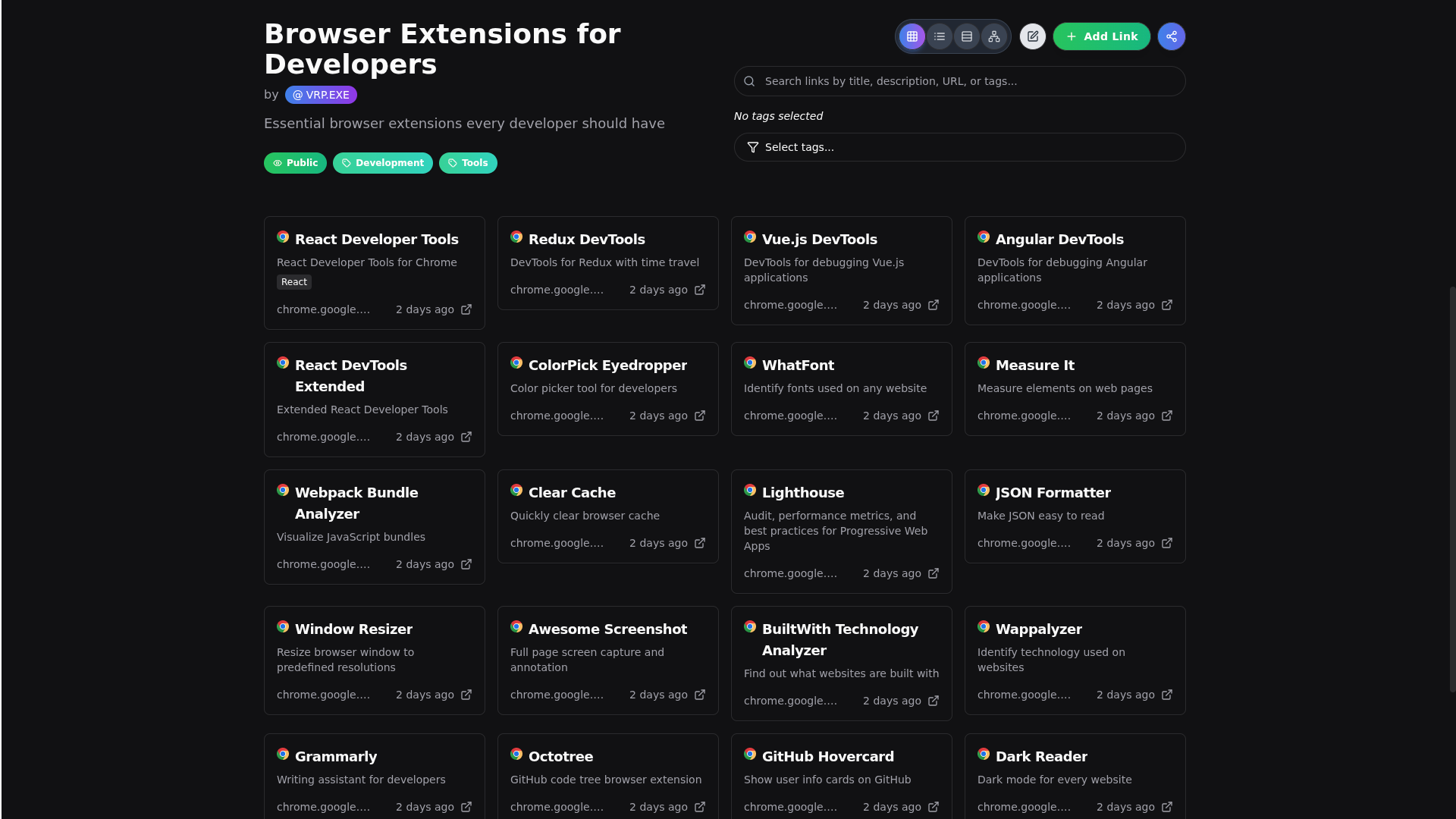1456x819 pixels.
Task: Click 'No tags selected' status text
Action: pyautogui.click(x=778, y=116)
